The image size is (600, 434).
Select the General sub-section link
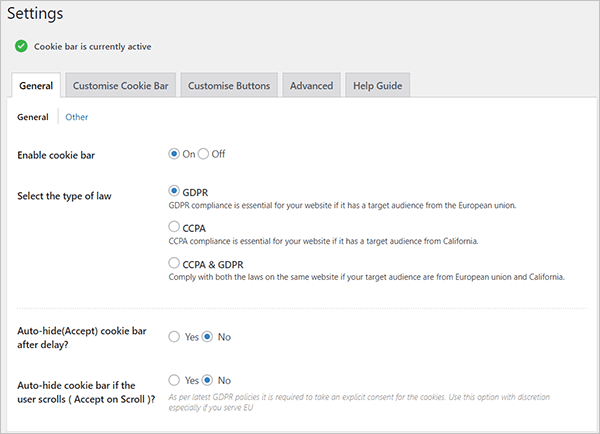click(33, 117)
